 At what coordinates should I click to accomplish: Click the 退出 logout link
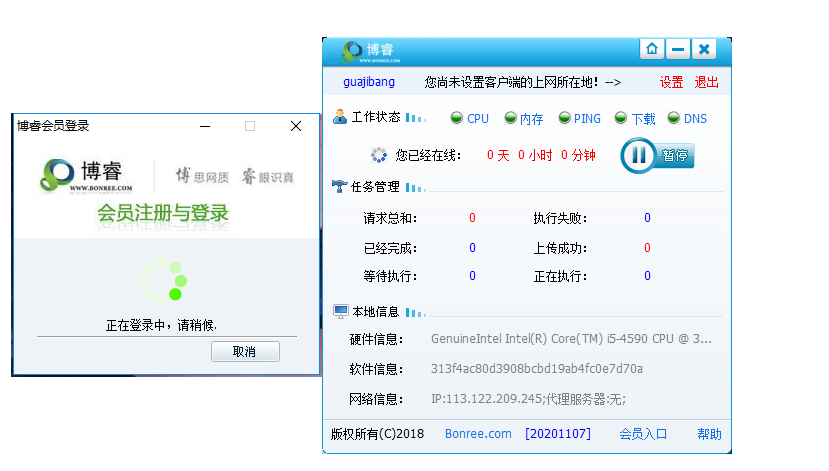[x=706, y=82]
